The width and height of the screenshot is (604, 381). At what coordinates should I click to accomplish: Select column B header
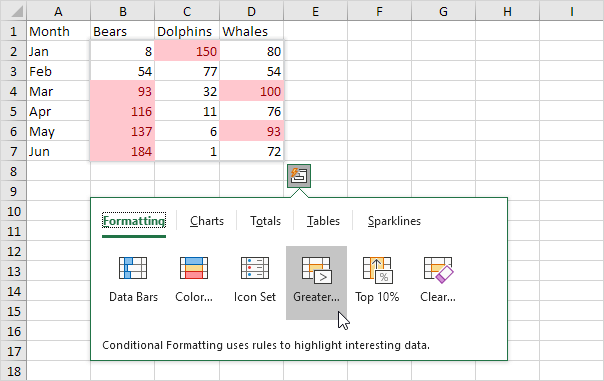(122, 11)
